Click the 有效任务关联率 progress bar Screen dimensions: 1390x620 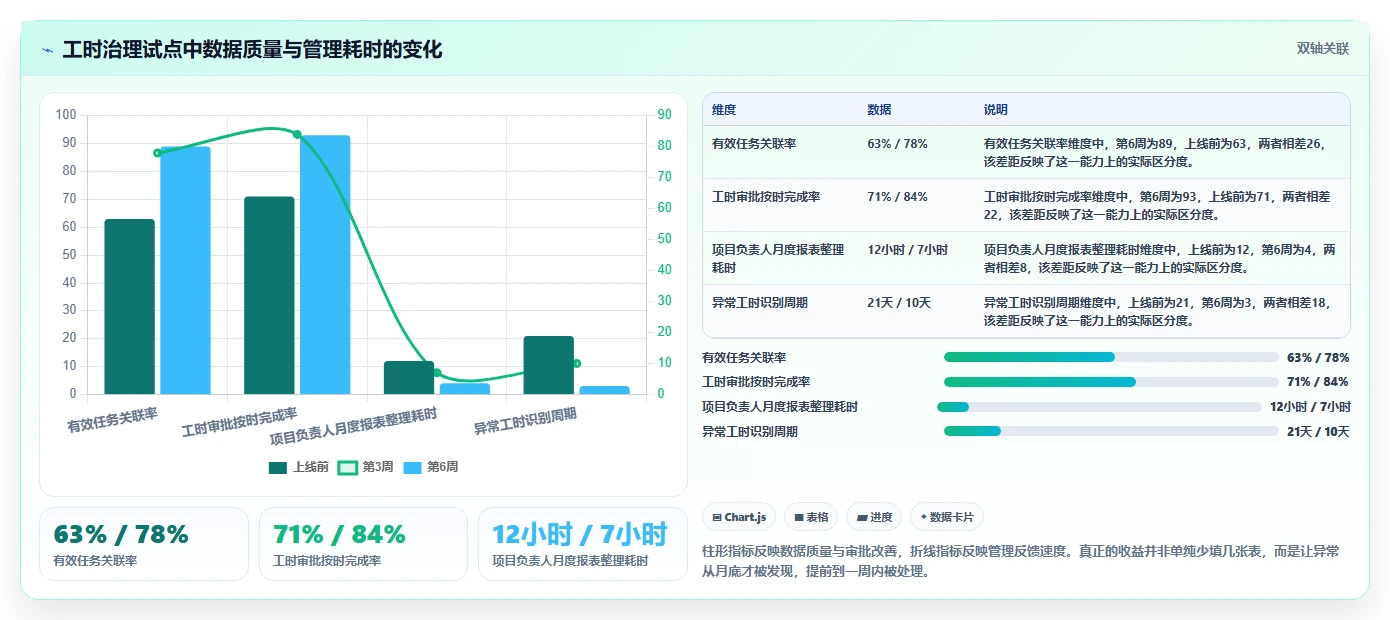[x=1111, y=357]
